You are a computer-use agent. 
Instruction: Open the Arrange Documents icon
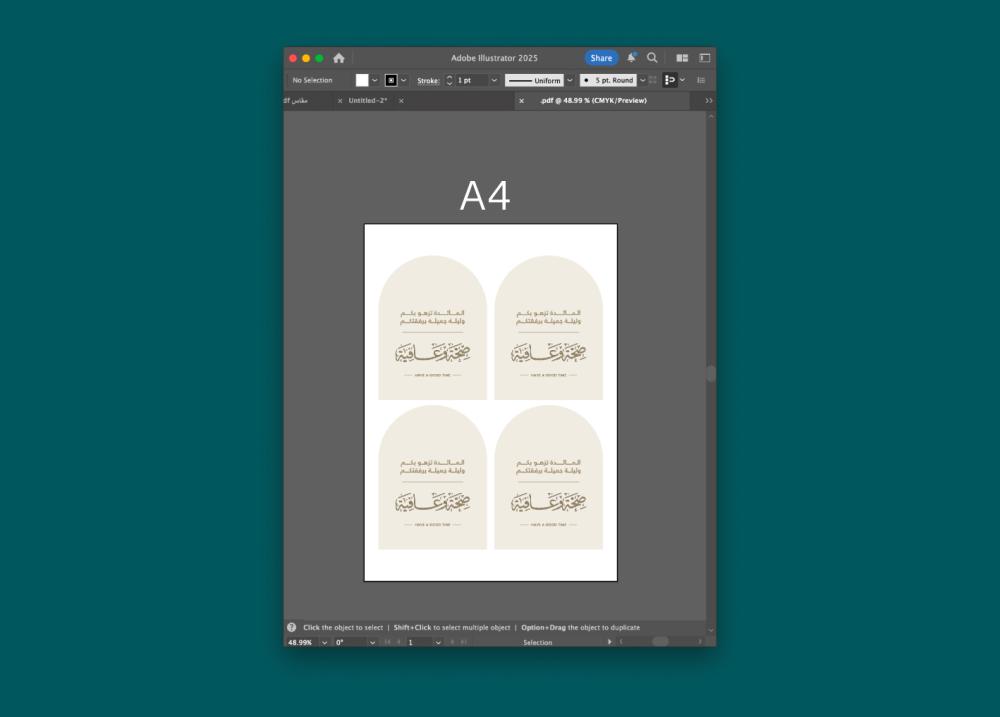(x=682, y=58)
